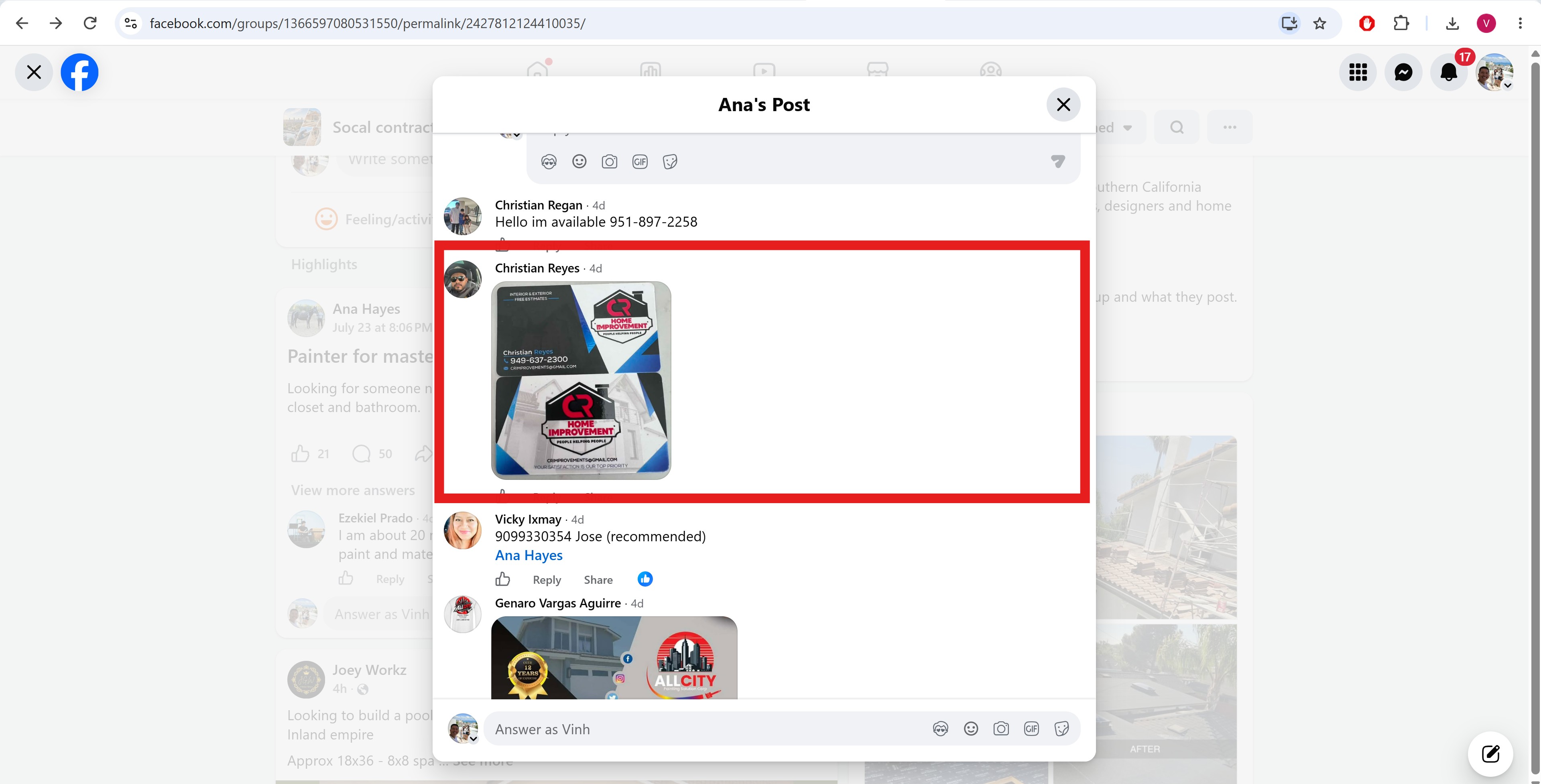Screen dimensions: 1541x784
Task: Close the Ana's Post dialog
Action: coord(1063,105)
